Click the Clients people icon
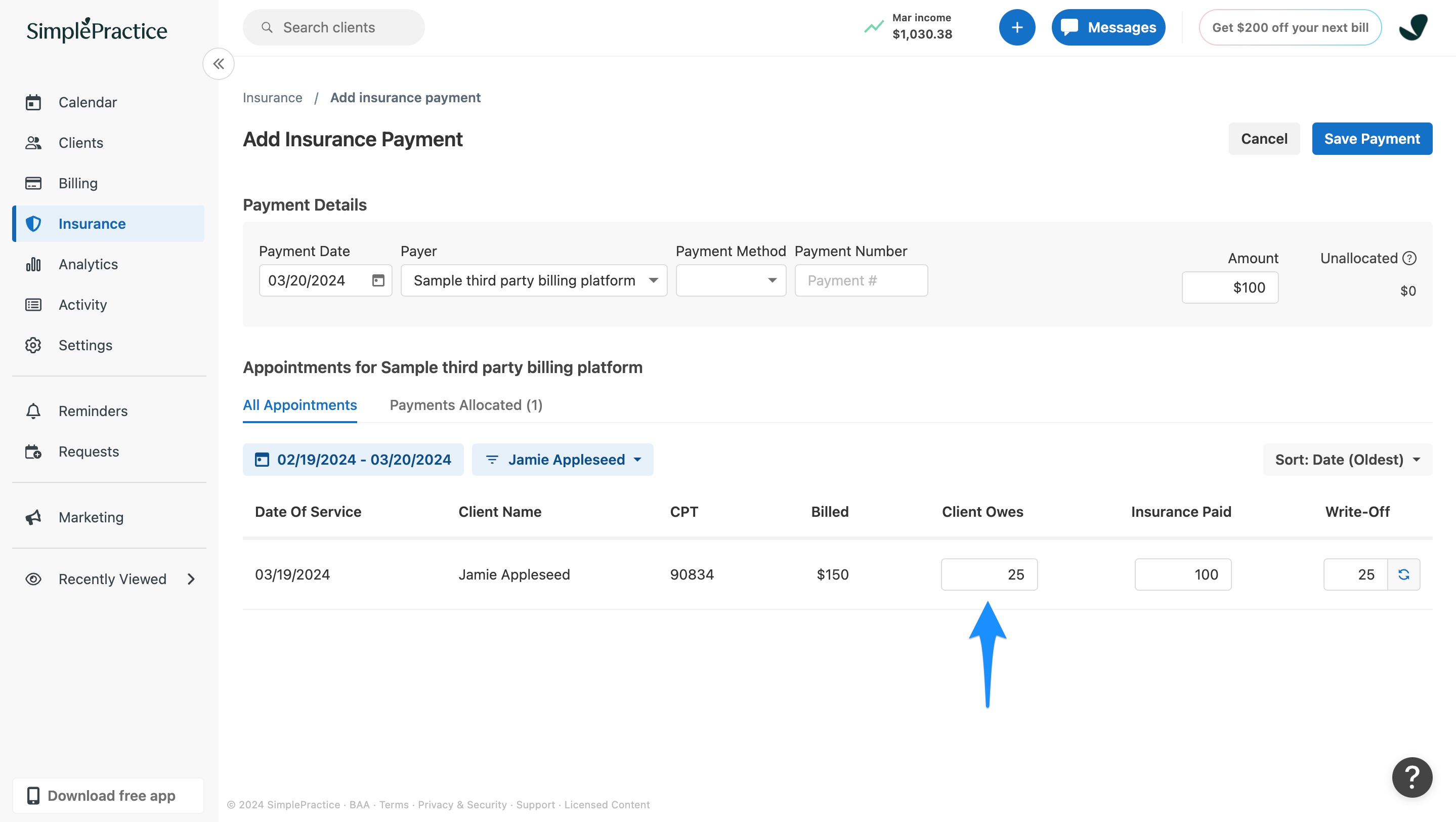The width and height of the screenshot is (1456, 822). [33, 143]
